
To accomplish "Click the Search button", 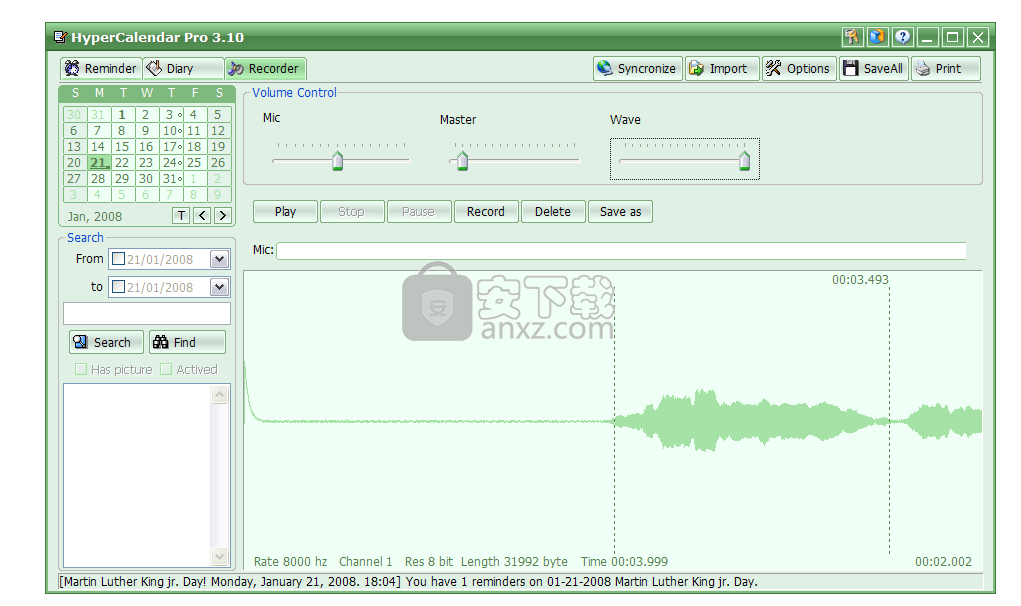I will [106, 342].
